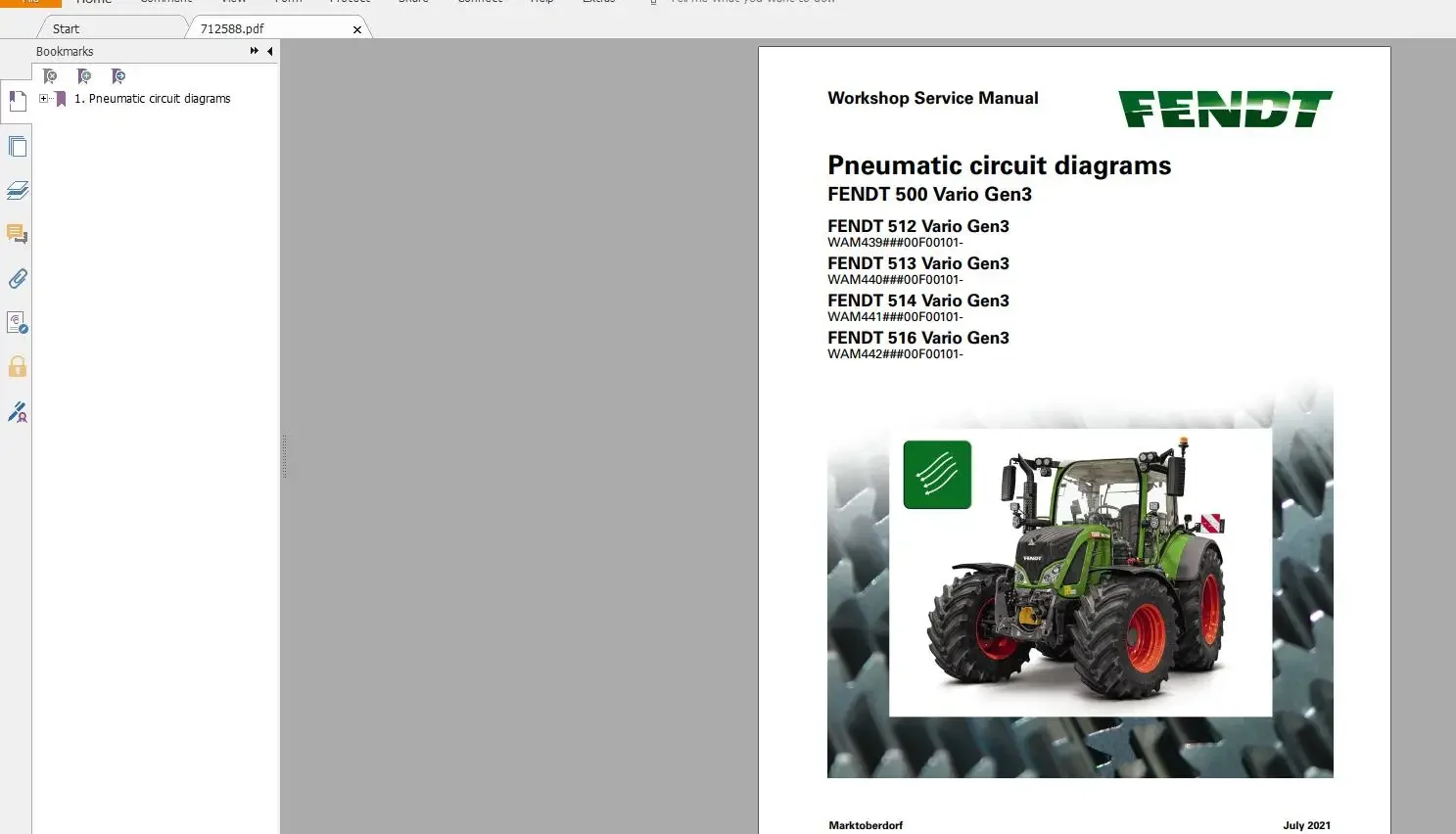Open the security padlock panel

[17, 367]
